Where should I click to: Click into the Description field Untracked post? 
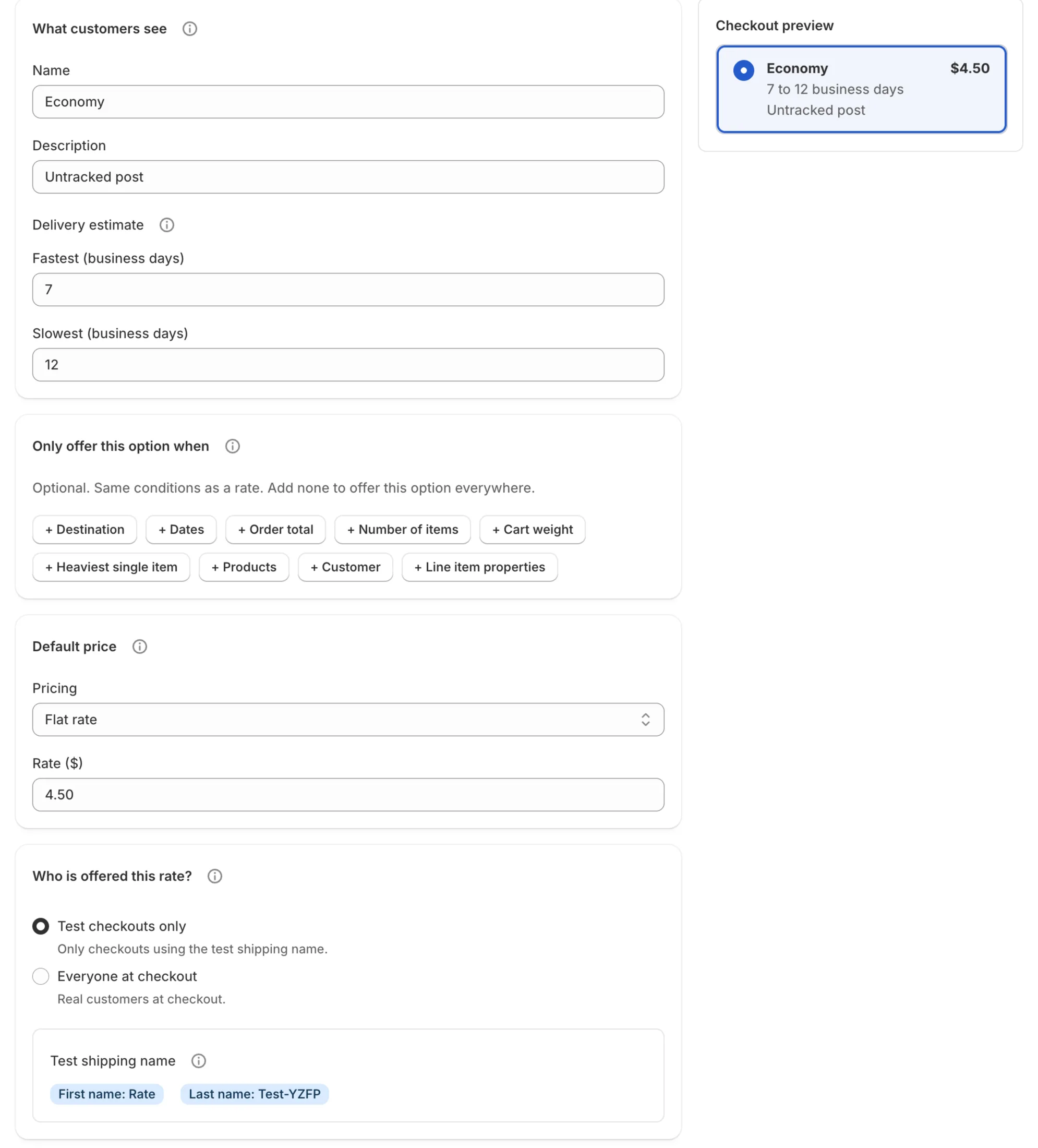pyautogui.click(x=348, y=176)
